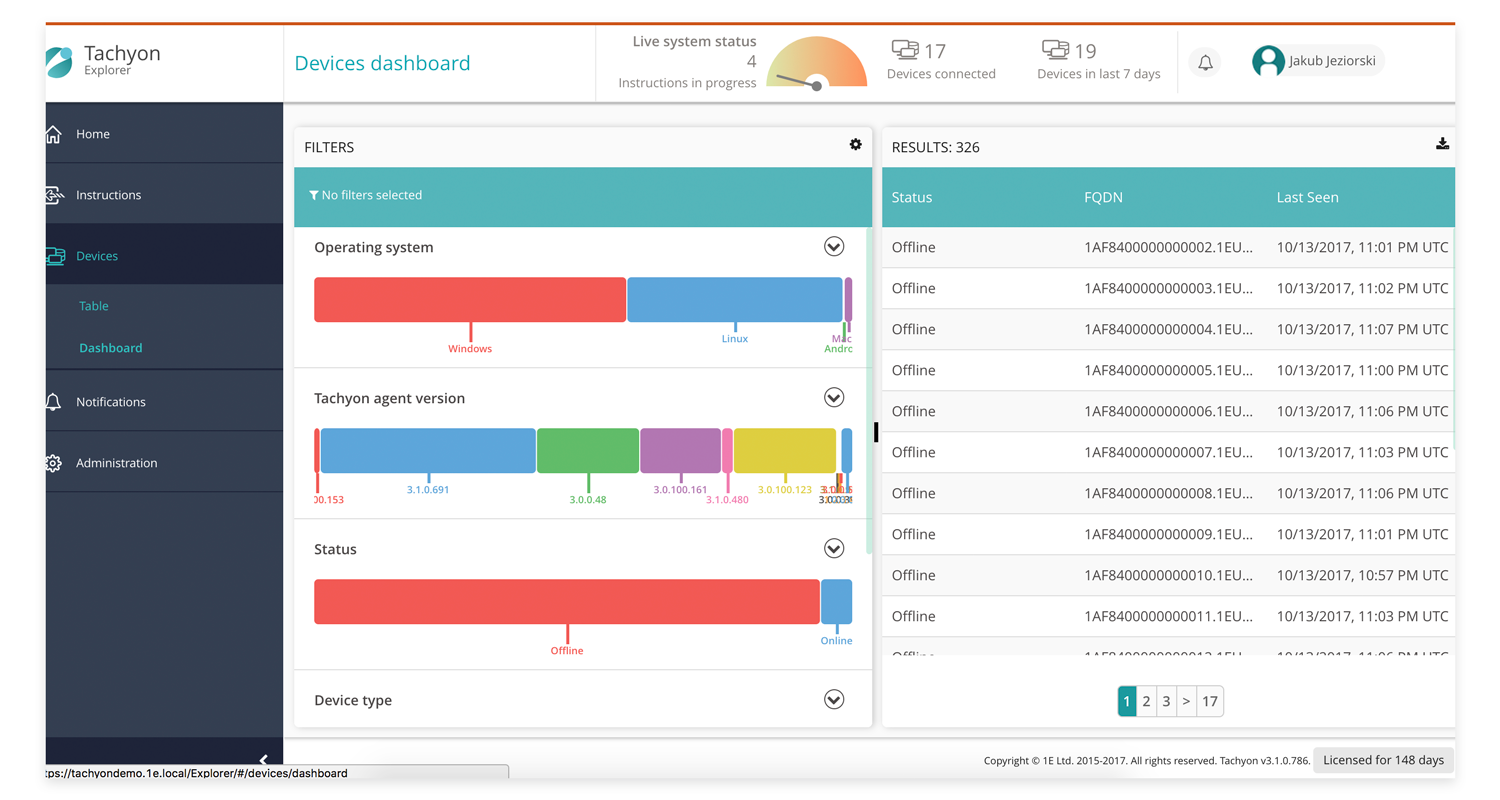Collapse the sidebar with the chevron arrow
This screenshot has width=1500, height=800.
point(263,761)
